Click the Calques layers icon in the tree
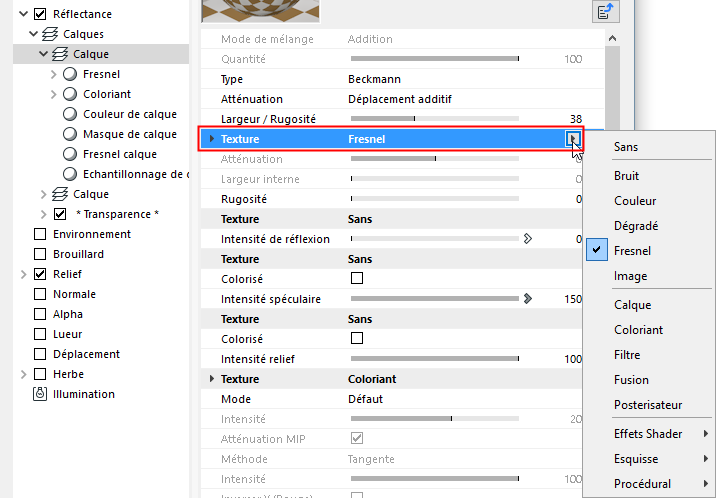Image resolution: width=716 pixels, height=498 pixels. 50,34
